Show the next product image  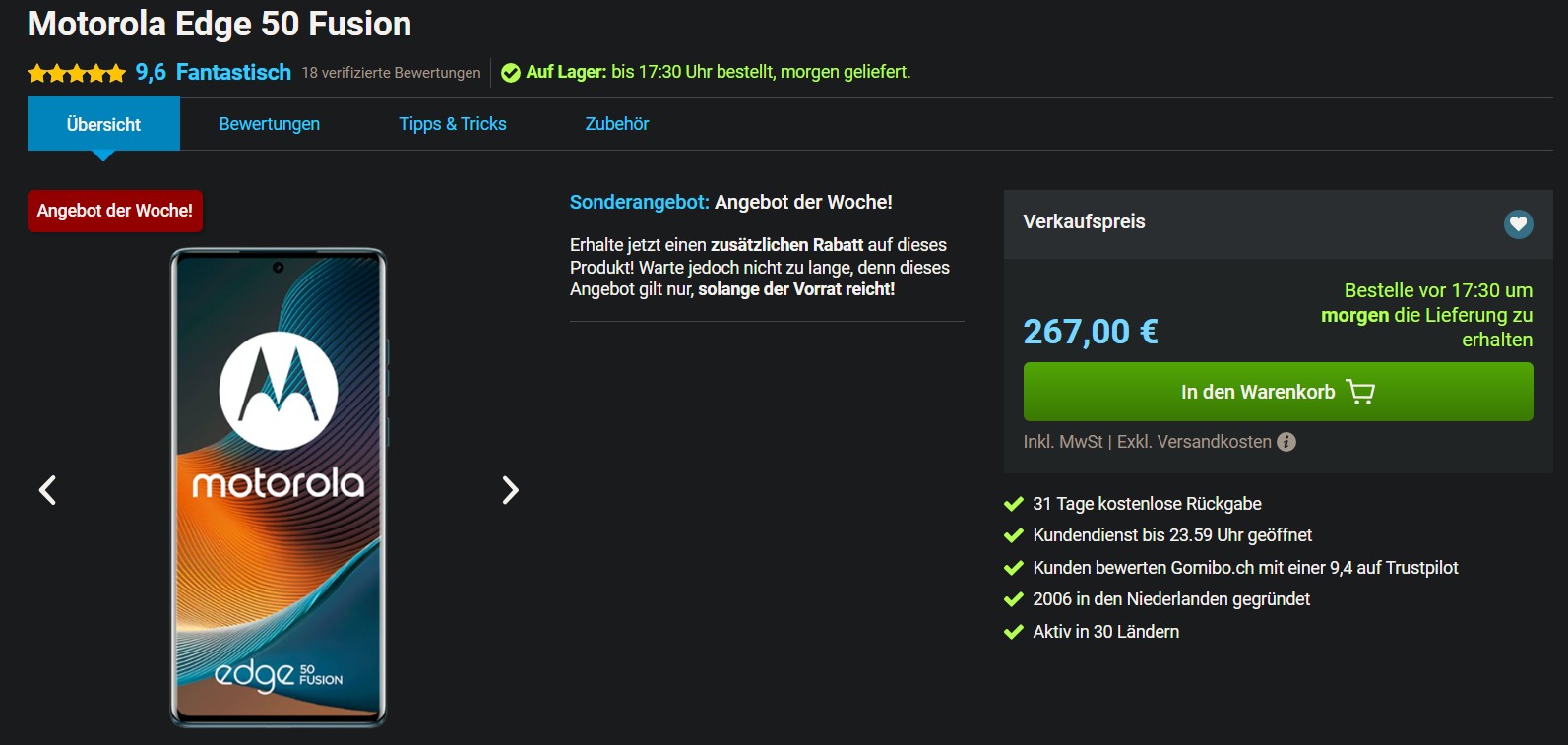(x=510, y=489)
